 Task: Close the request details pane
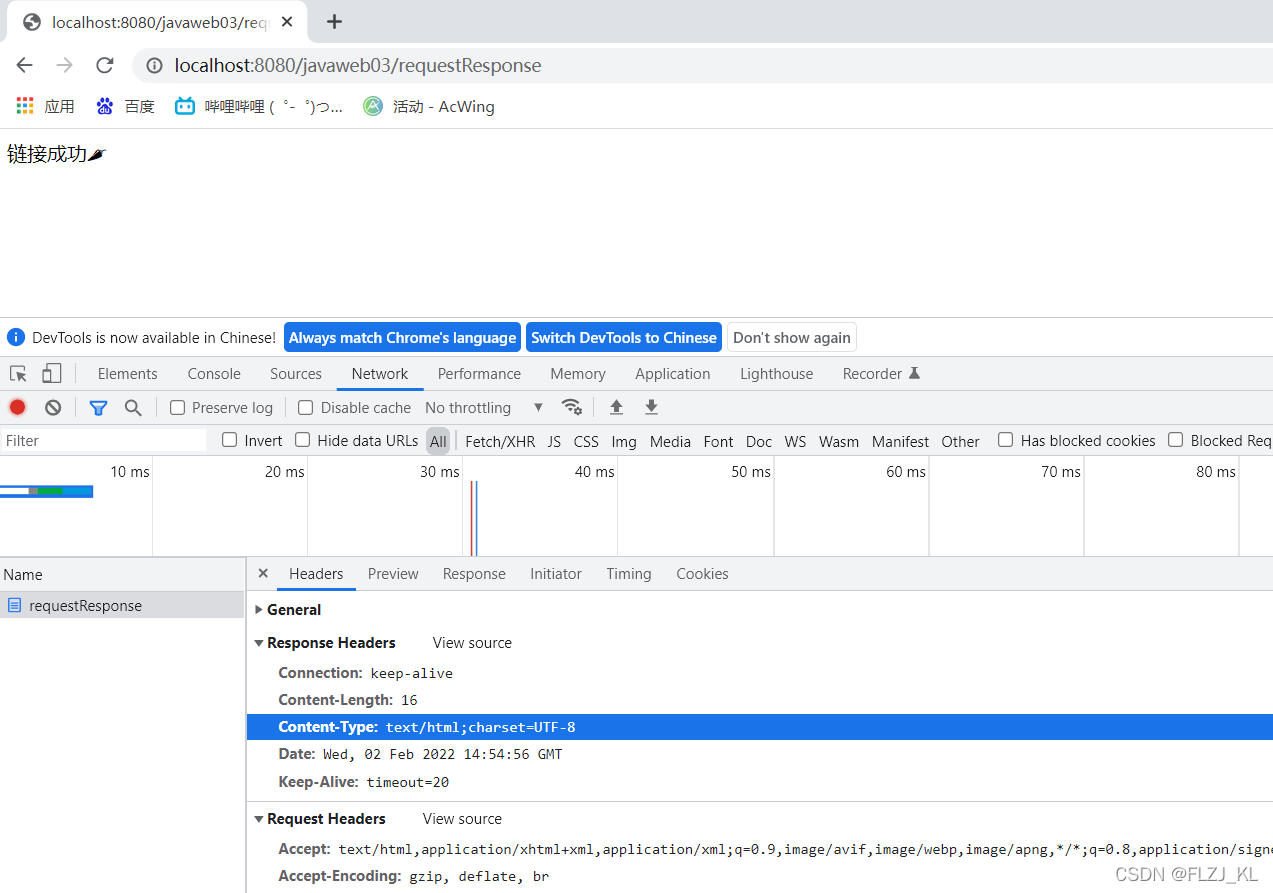tap(263, 573)
